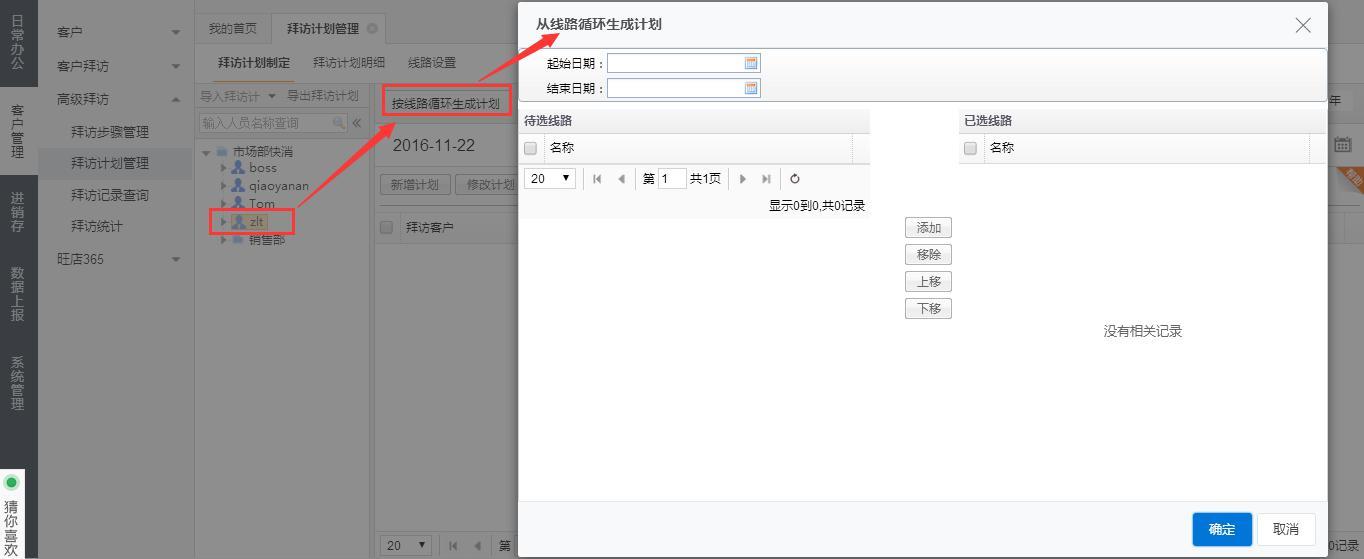
Task: Open the end date calendar picker
Action: [751, 88]
